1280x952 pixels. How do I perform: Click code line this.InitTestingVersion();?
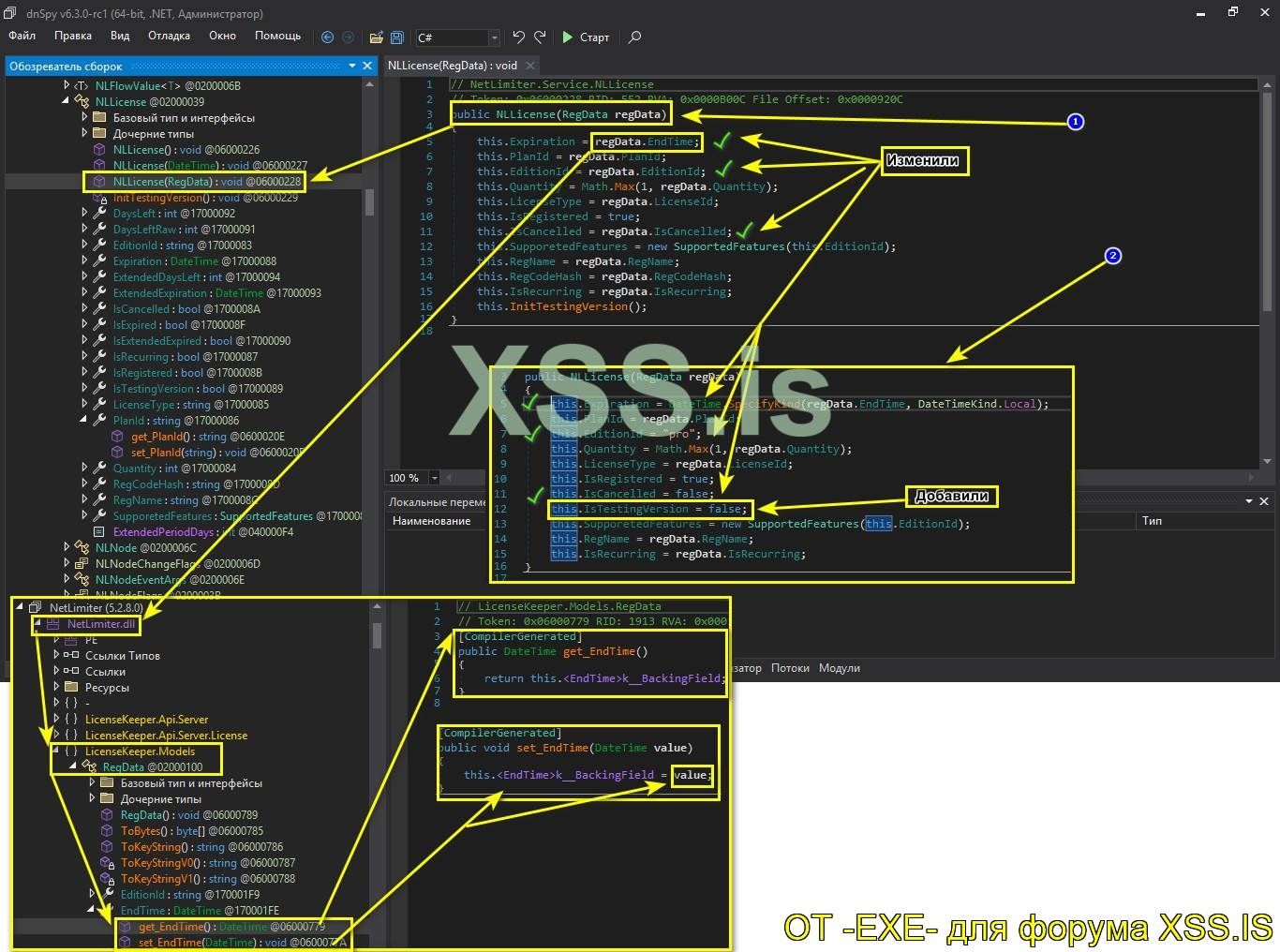(561, 306)
